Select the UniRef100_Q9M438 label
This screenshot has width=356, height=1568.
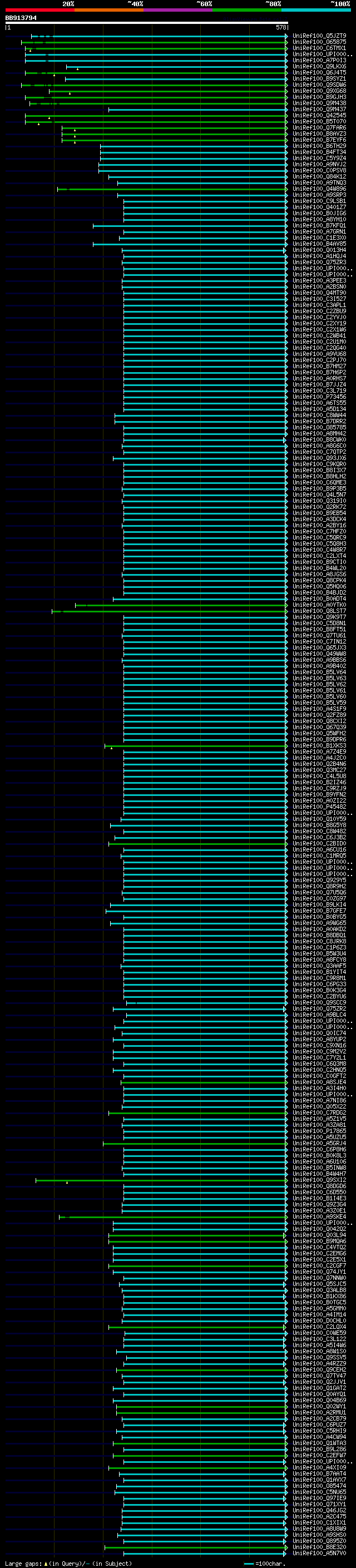(x=319, y=103)
